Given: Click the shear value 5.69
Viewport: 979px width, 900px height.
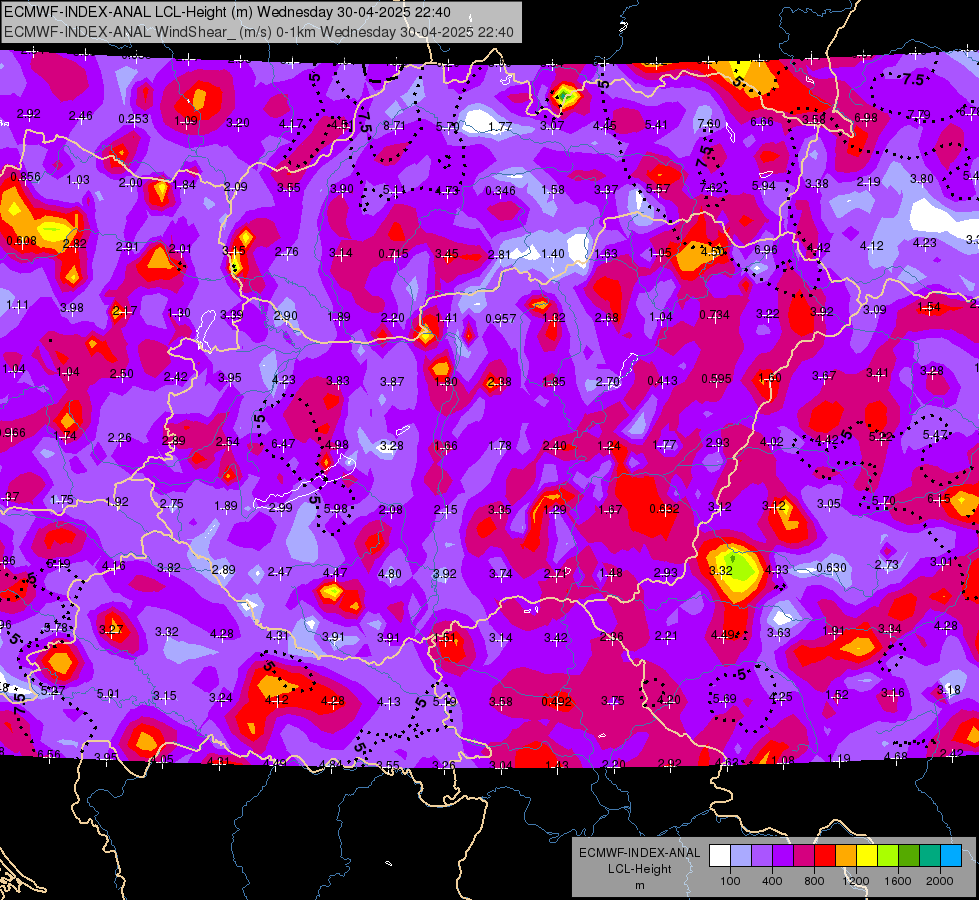Looking at the screenshot, I should pos(724,699).
